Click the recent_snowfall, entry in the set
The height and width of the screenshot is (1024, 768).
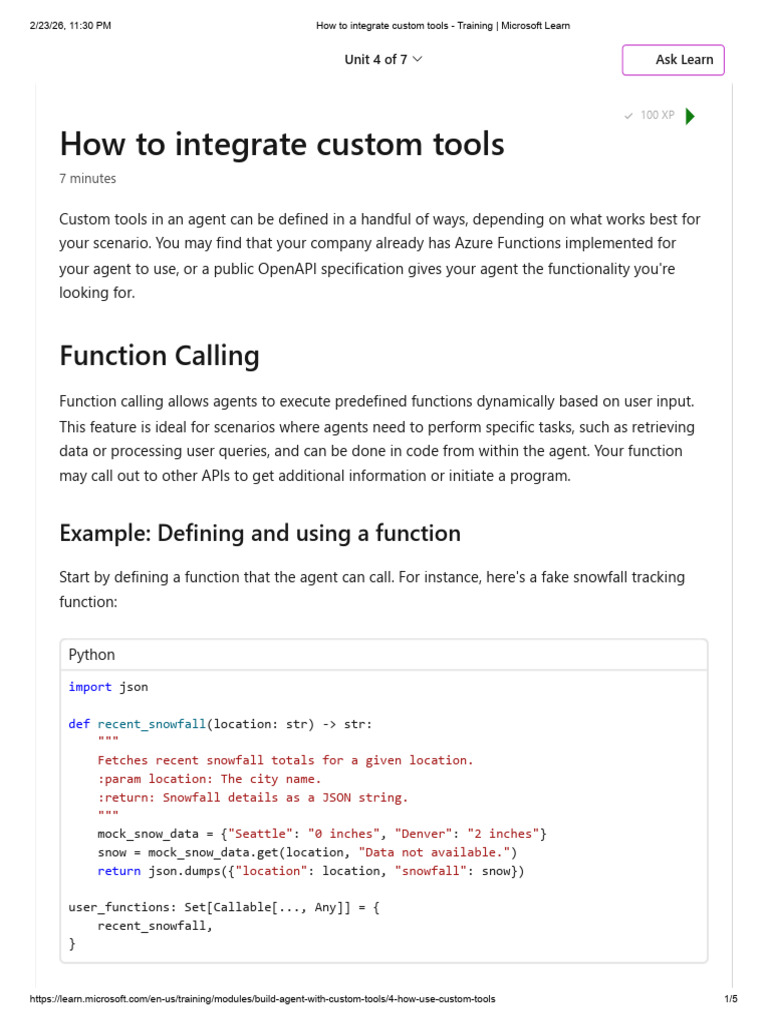155,925
